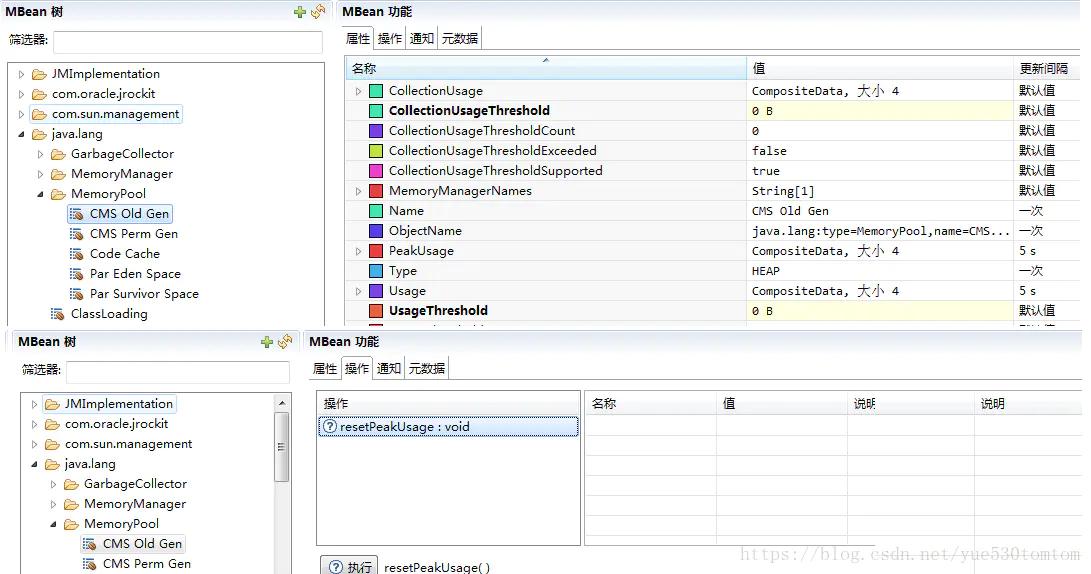Click the Type value HEAP cell
This screenshot has height=574, width=1091.
click(880, 271)
